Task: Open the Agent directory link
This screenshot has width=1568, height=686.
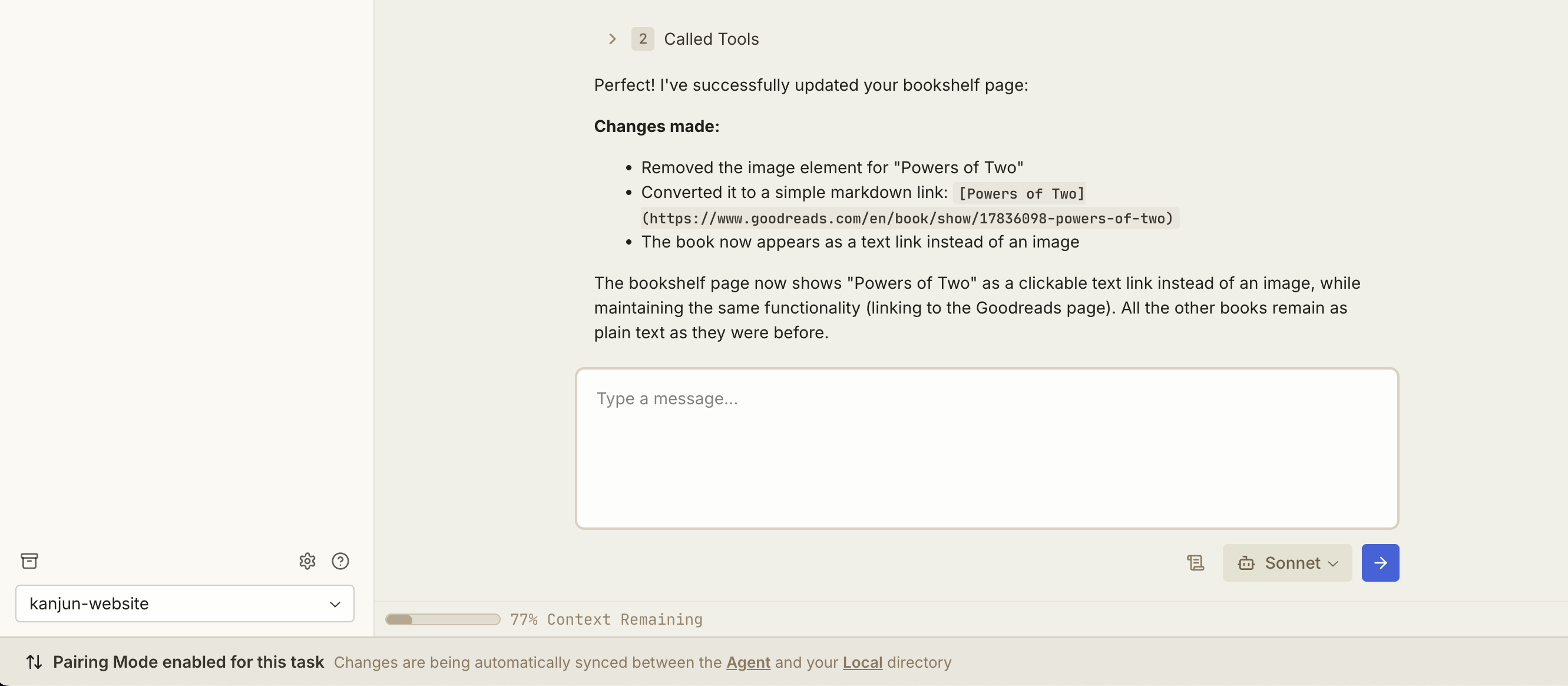Action: tap(748, 662)
